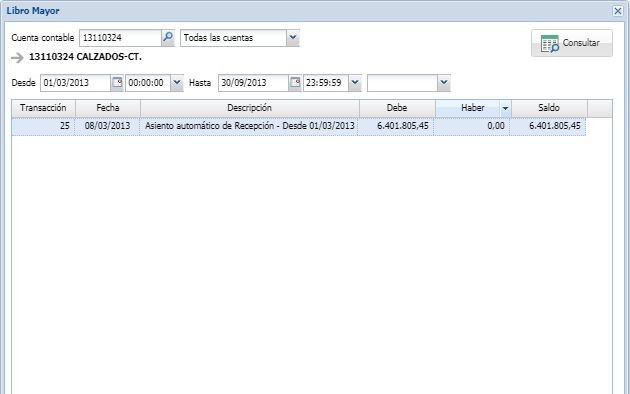Click the 23:59:59 time input
Viewport: 630px width, 394px height.
tap(326, 83)
